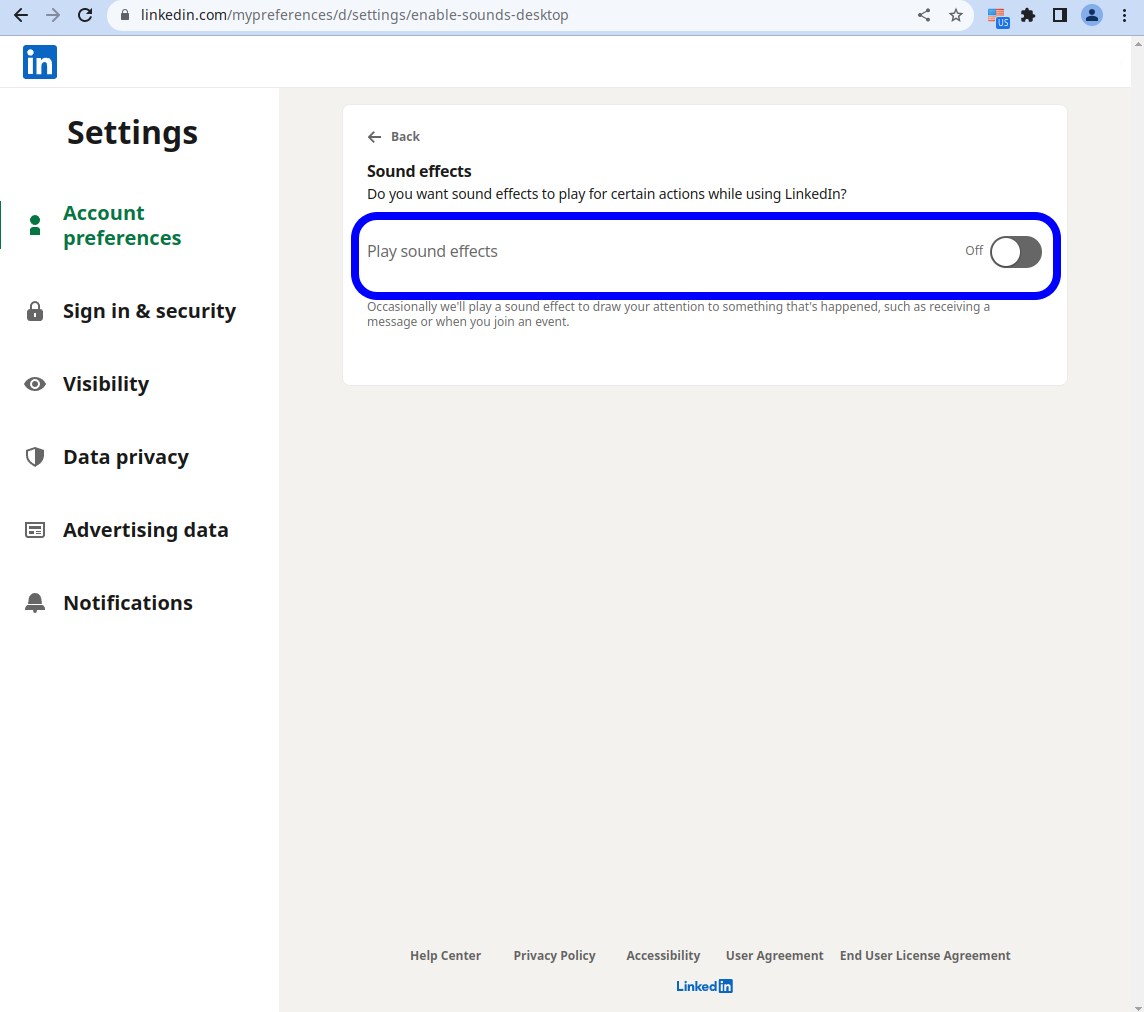Click the page scrollbar down arrow
Image resolution: width=1144 pixels, height=1012 pixels.
1137,1007
